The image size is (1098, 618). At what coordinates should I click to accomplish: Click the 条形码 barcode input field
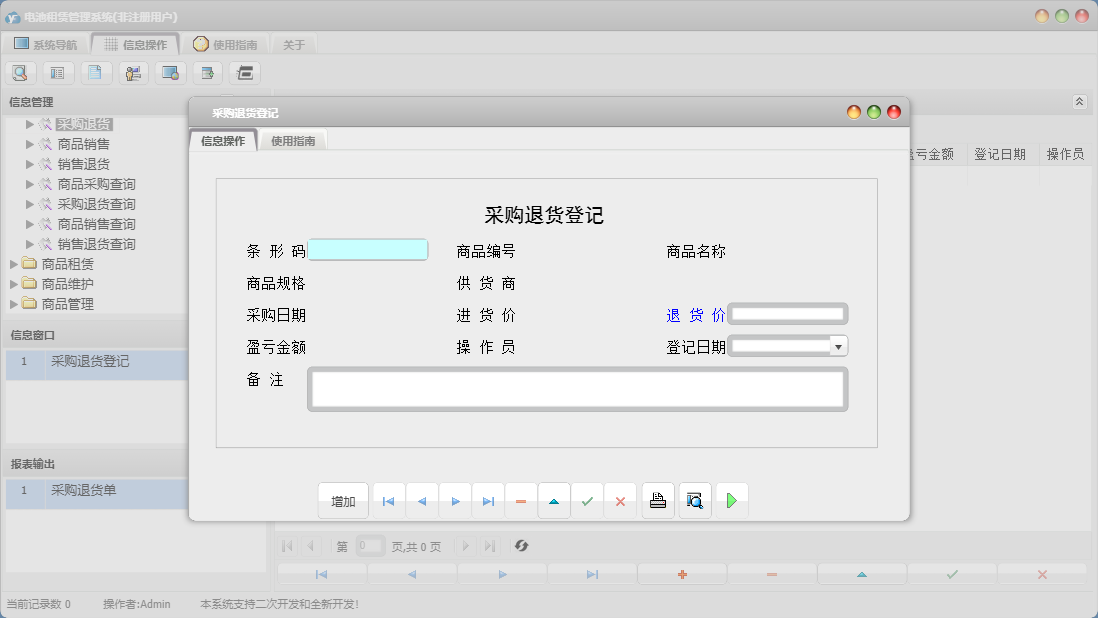click(x=369, y=249)
